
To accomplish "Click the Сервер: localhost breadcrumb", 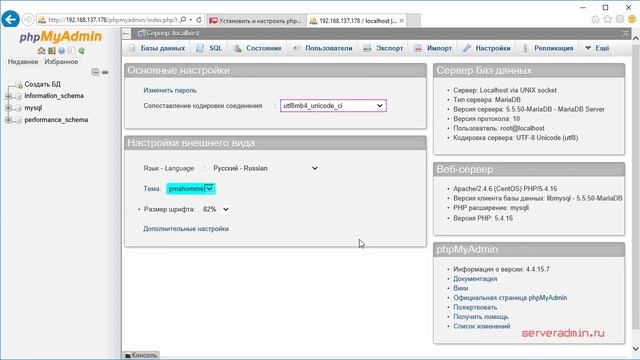I will point(172,33).
